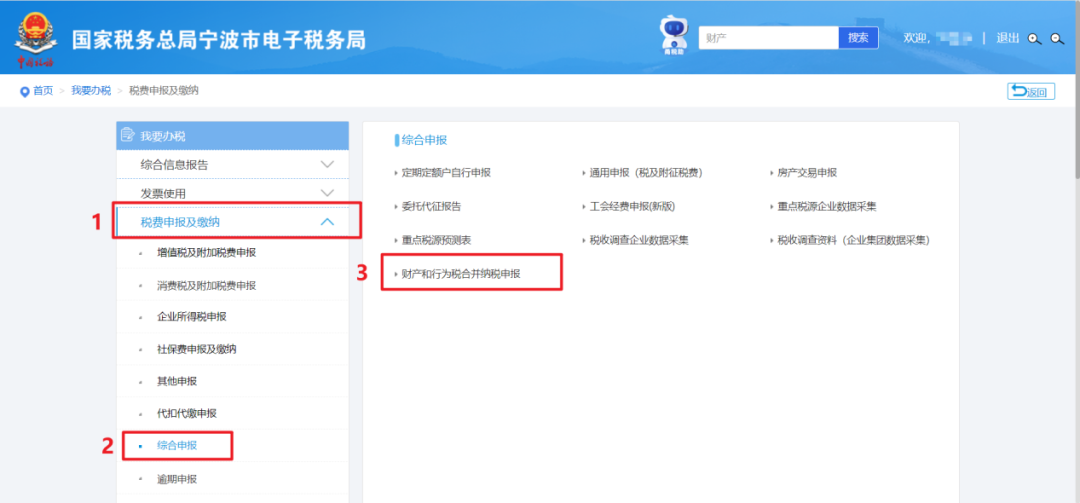The height and width of the screenshot is (503, 1080).
Task: Click the zoom out magnifier icon
Action: [x=1057, y=39]
